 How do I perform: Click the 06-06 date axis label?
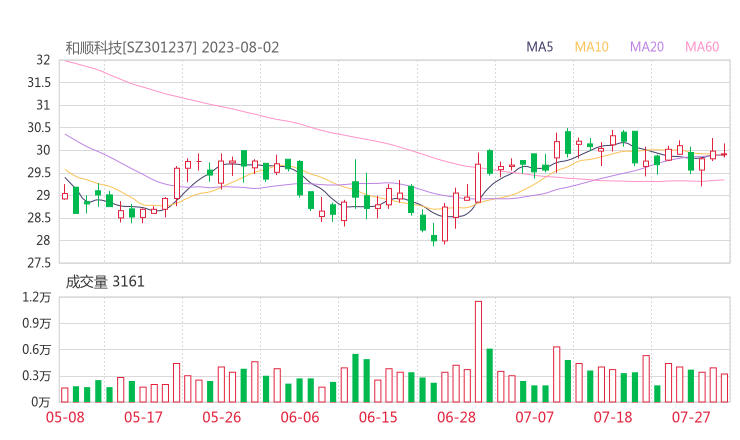(300, 417)
